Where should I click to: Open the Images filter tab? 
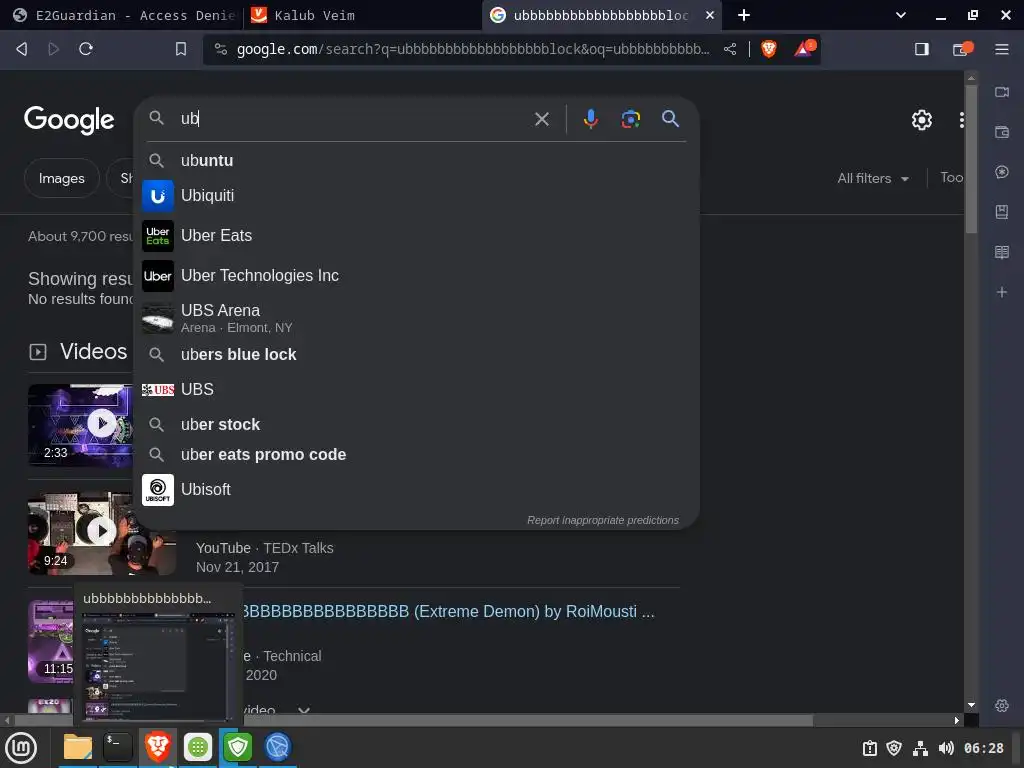[61, 178]
